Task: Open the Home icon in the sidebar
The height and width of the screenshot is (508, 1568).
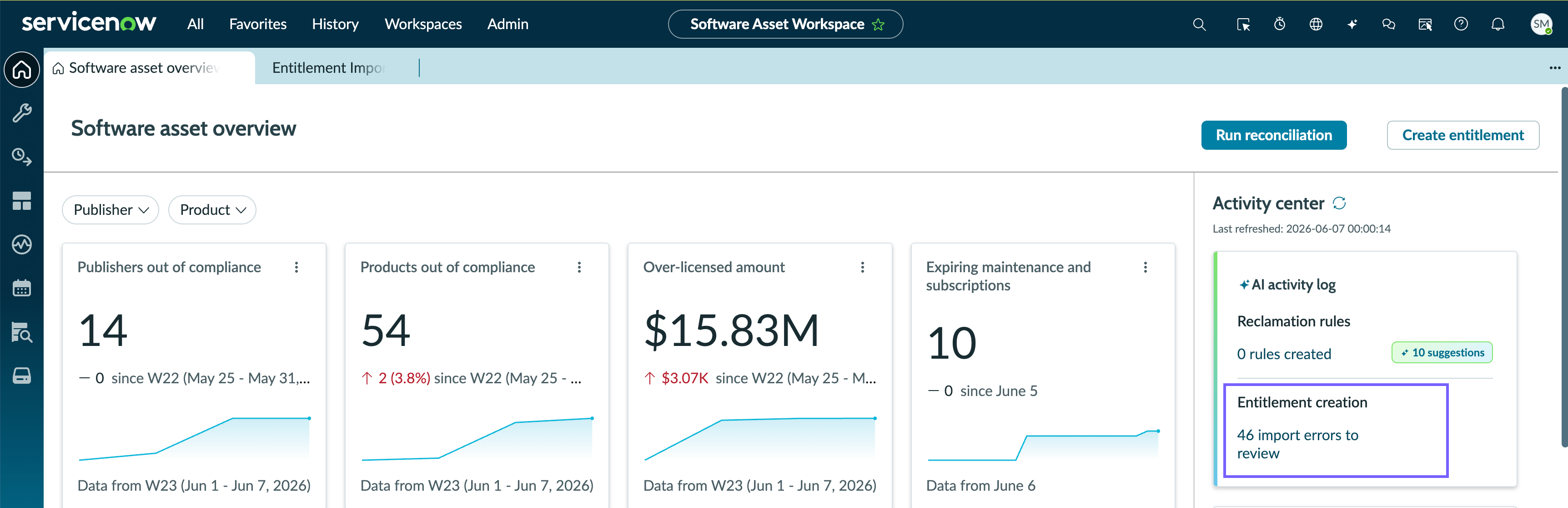Action: (x=22, y=70)
